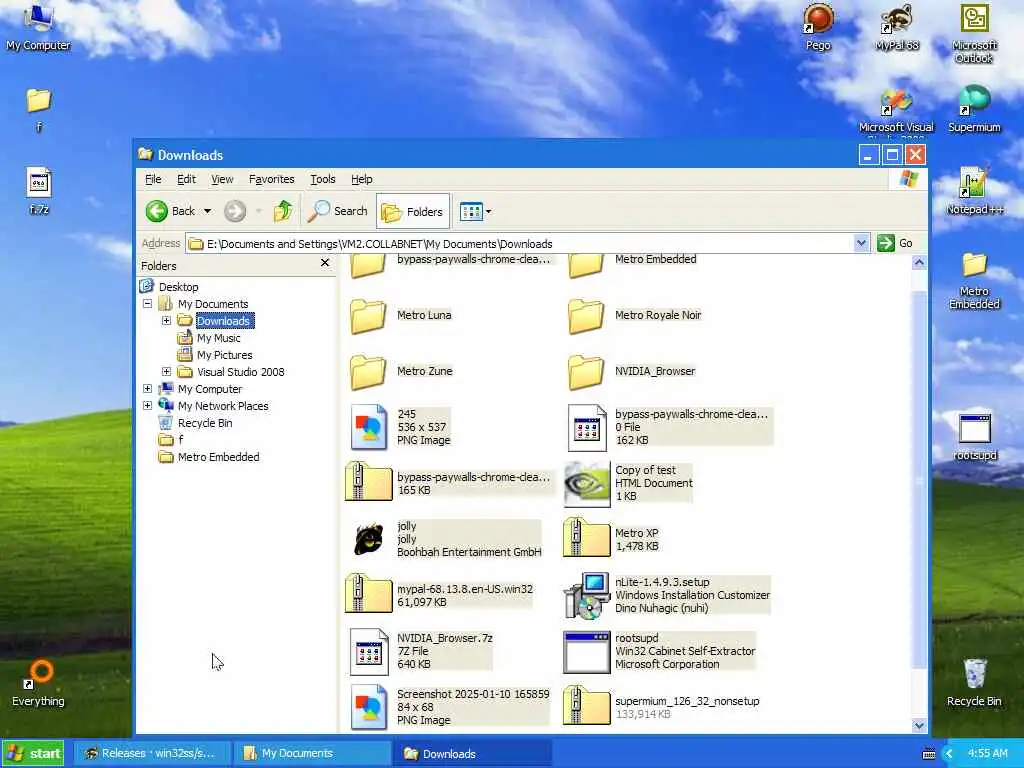Select the NVIDIA_Browser.7z file icon
This screenshot has width=1024, height=768.
pos(368,652)
